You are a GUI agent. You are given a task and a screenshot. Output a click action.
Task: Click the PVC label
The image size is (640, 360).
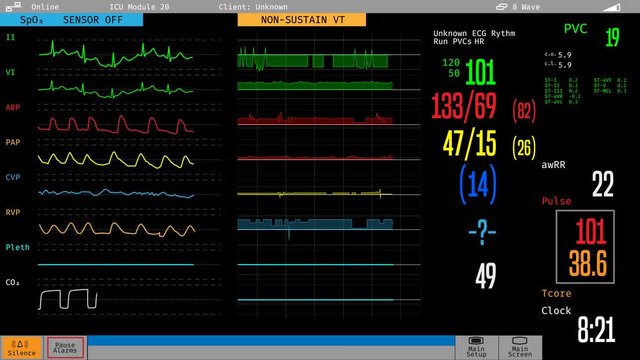575,29
